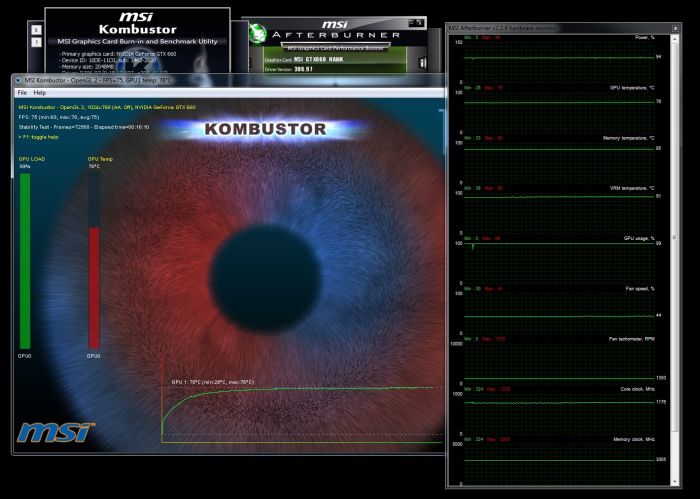Close the MSI Afterburner main window
The width and height of the screenshot is (700, 499).
click(420, 22)
